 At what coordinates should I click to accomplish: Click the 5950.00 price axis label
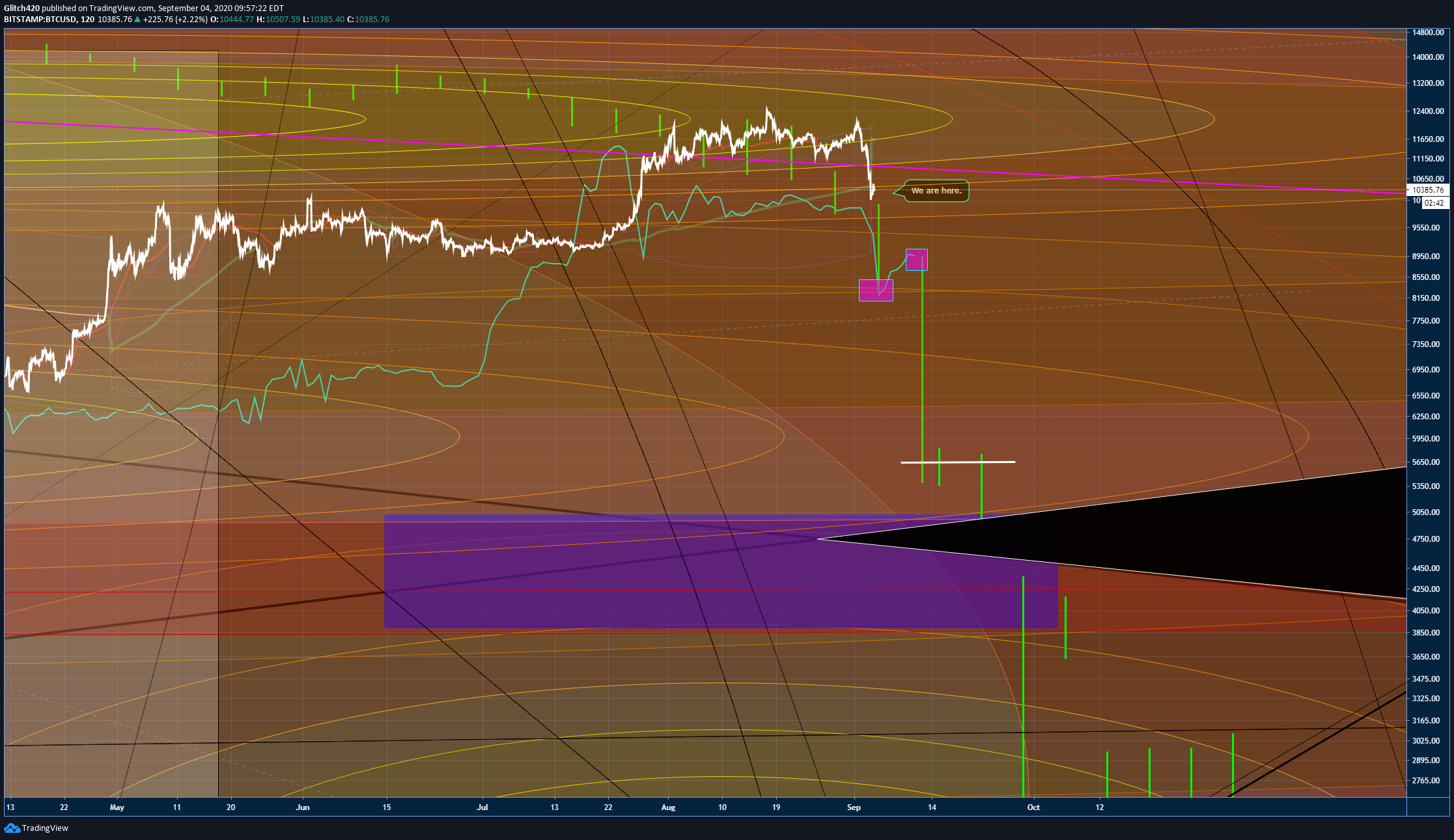[1425, 439]
